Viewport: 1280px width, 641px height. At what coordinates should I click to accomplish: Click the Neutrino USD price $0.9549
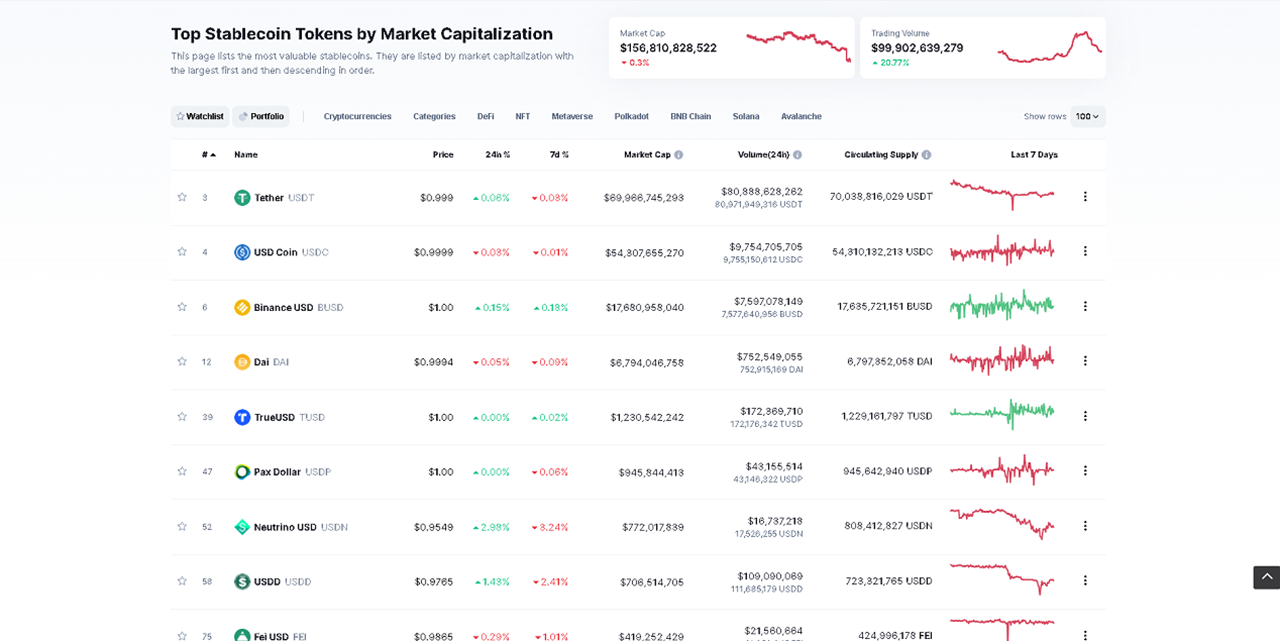(434, 527)
